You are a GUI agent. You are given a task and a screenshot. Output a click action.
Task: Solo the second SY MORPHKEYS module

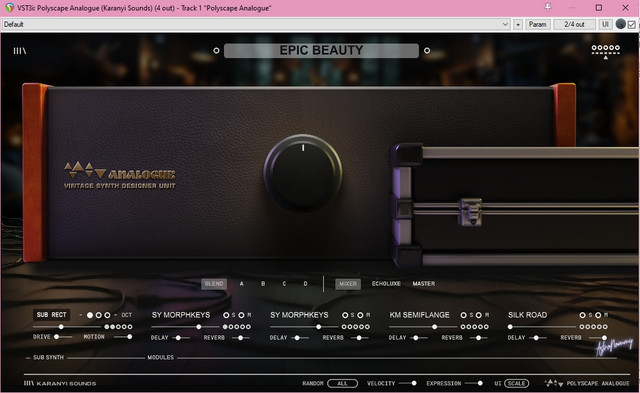pyautogui.click(x=345, y=315)
